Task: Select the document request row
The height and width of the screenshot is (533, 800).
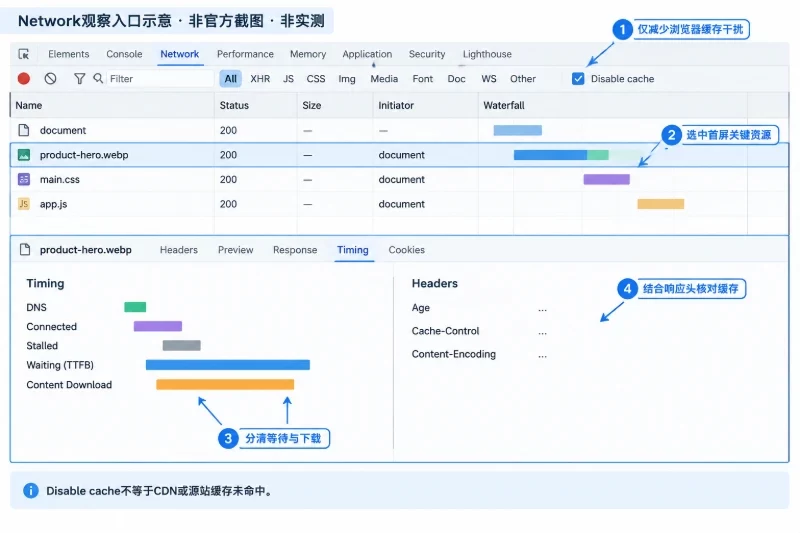Action: point(399,130)
